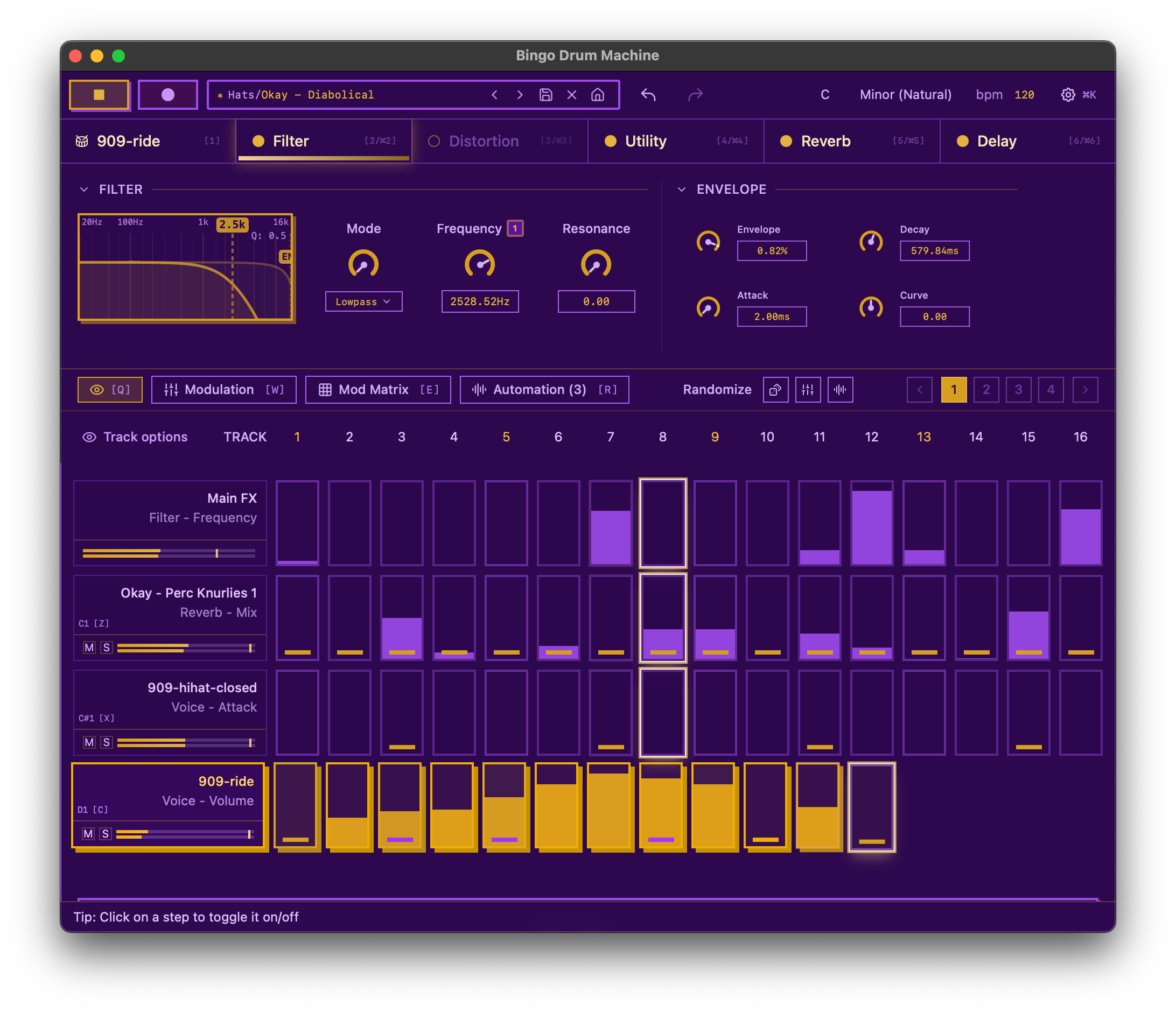This screenshot has width=1176, height=1012.
Task: Click the randomize sliders icon
Action: coord(808,390)
